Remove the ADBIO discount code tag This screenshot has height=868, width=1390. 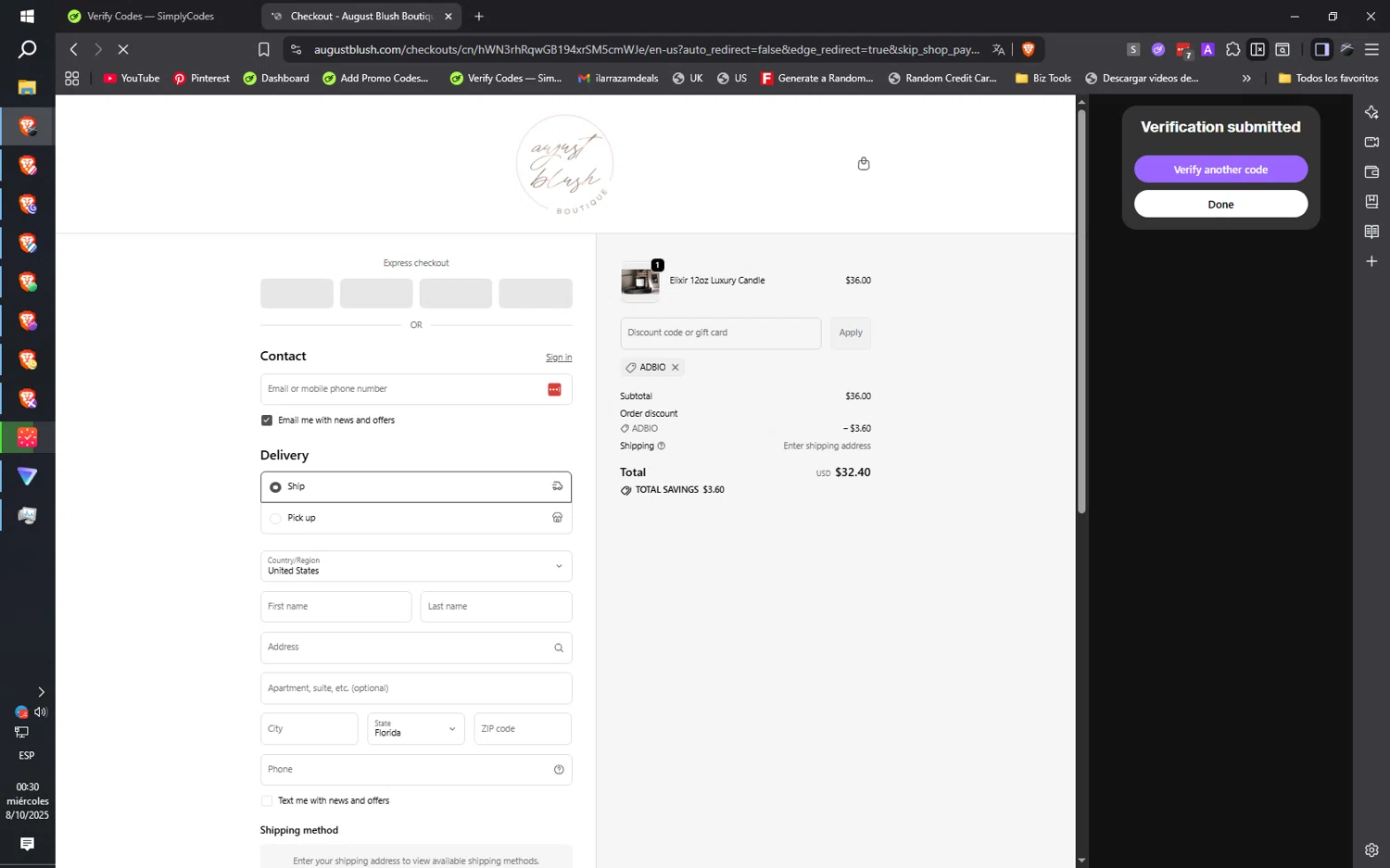[676, 368]
